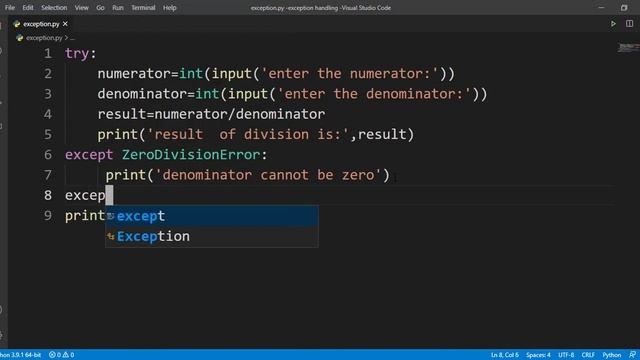
Task: Click 'denominator cannot be zero' string
Action: click(268, 175)
